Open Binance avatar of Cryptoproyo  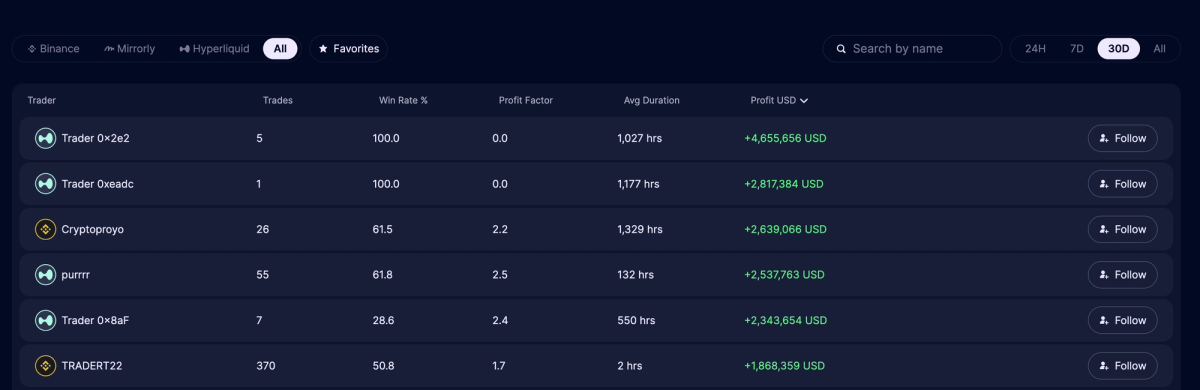(x=45, y=229)
